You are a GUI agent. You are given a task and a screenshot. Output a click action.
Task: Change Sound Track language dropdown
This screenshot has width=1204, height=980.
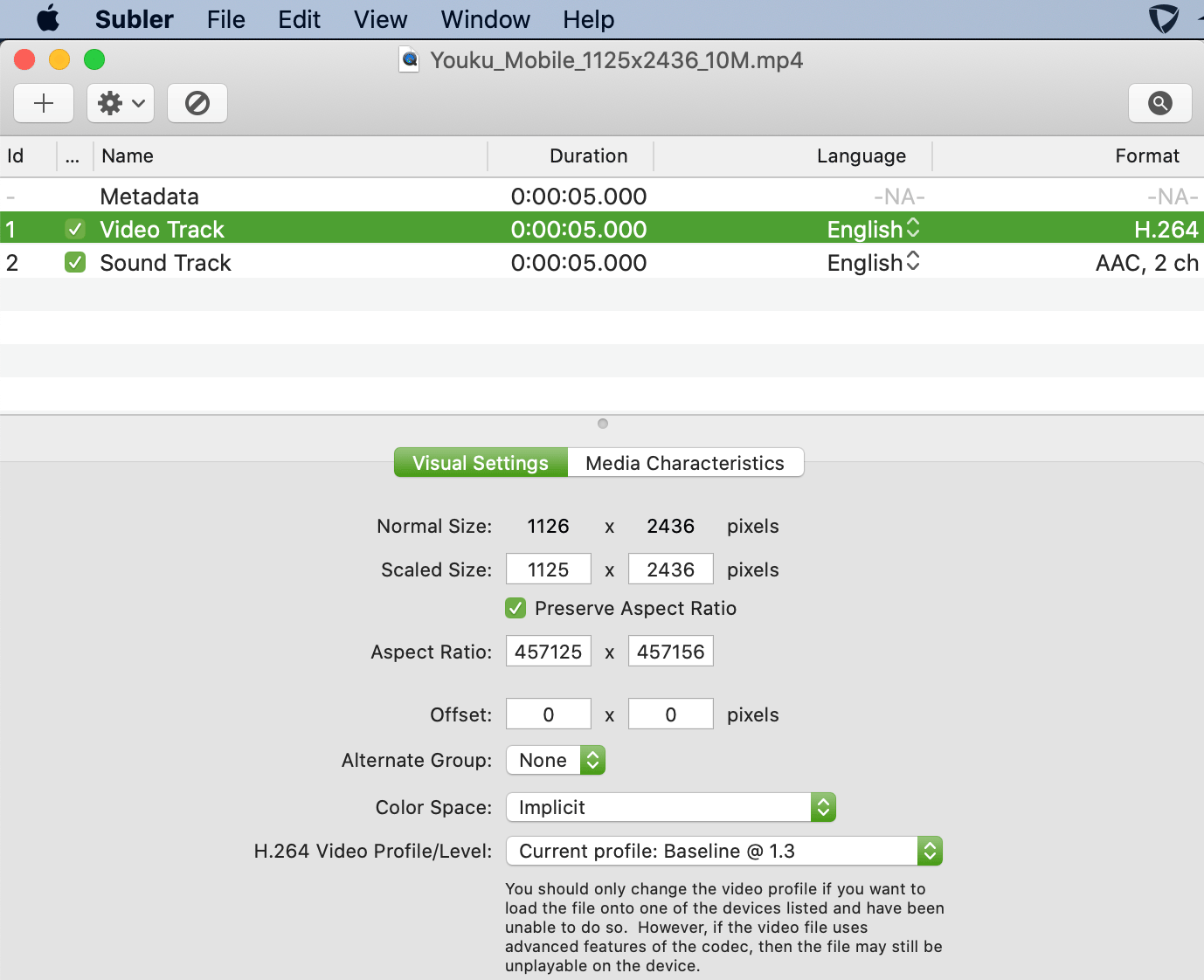pyautogui.click(x=874, y=262)
